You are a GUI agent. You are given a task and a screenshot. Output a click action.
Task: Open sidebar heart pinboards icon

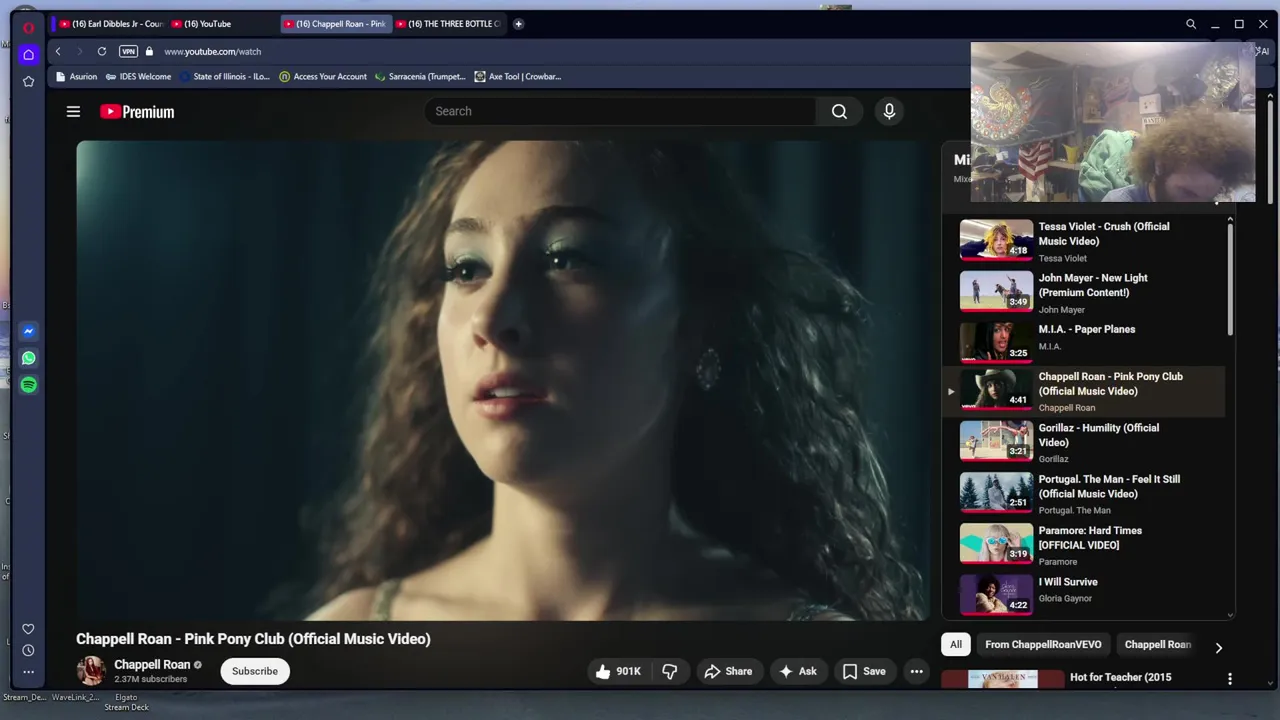28,629
